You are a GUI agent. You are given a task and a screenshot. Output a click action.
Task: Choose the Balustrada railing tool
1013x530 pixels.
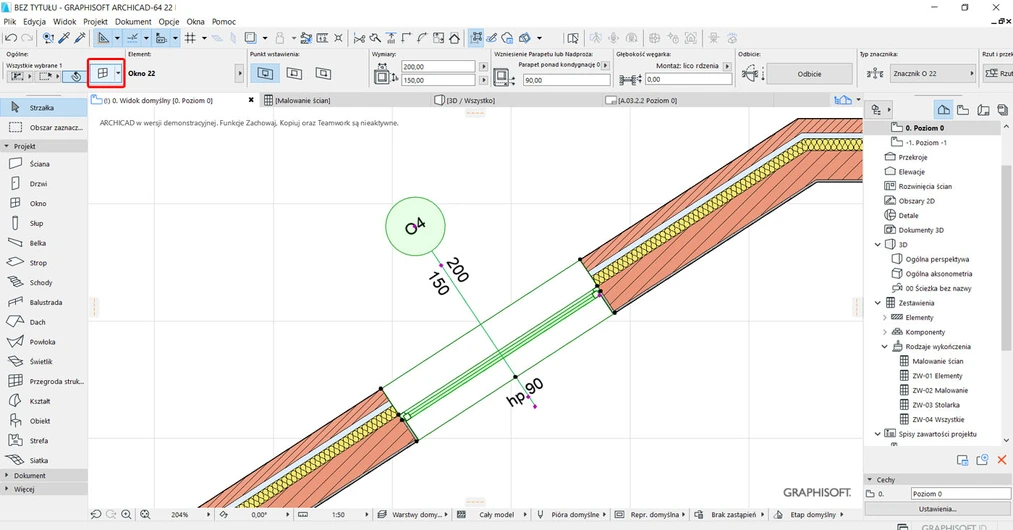click(x=44, y=302)
